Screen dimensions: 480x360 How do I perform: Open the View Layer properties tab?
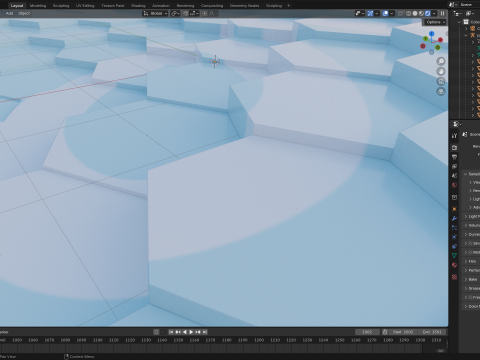click(x=454, y=166)
